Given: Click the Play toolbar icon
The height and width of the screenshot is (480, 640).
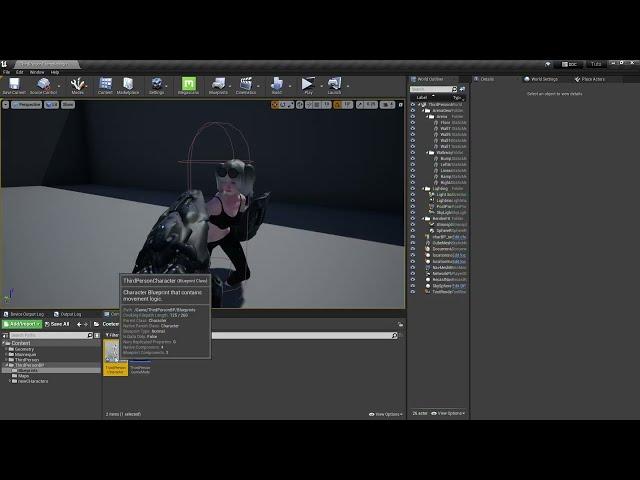Looking at the screenshot, I should coord(308,84).
